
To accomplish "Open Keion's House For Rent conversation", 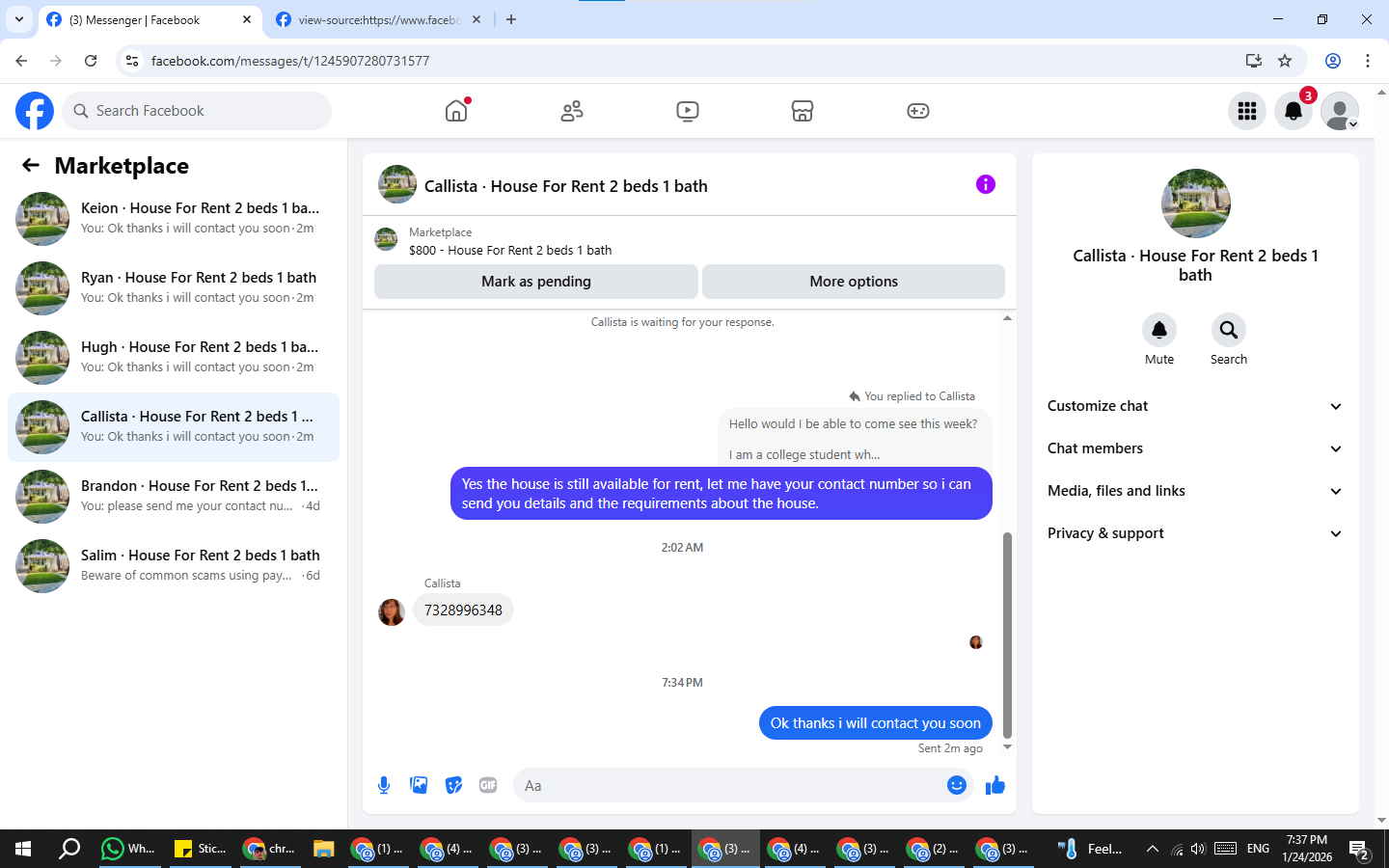I will click(x=174, y=218).
